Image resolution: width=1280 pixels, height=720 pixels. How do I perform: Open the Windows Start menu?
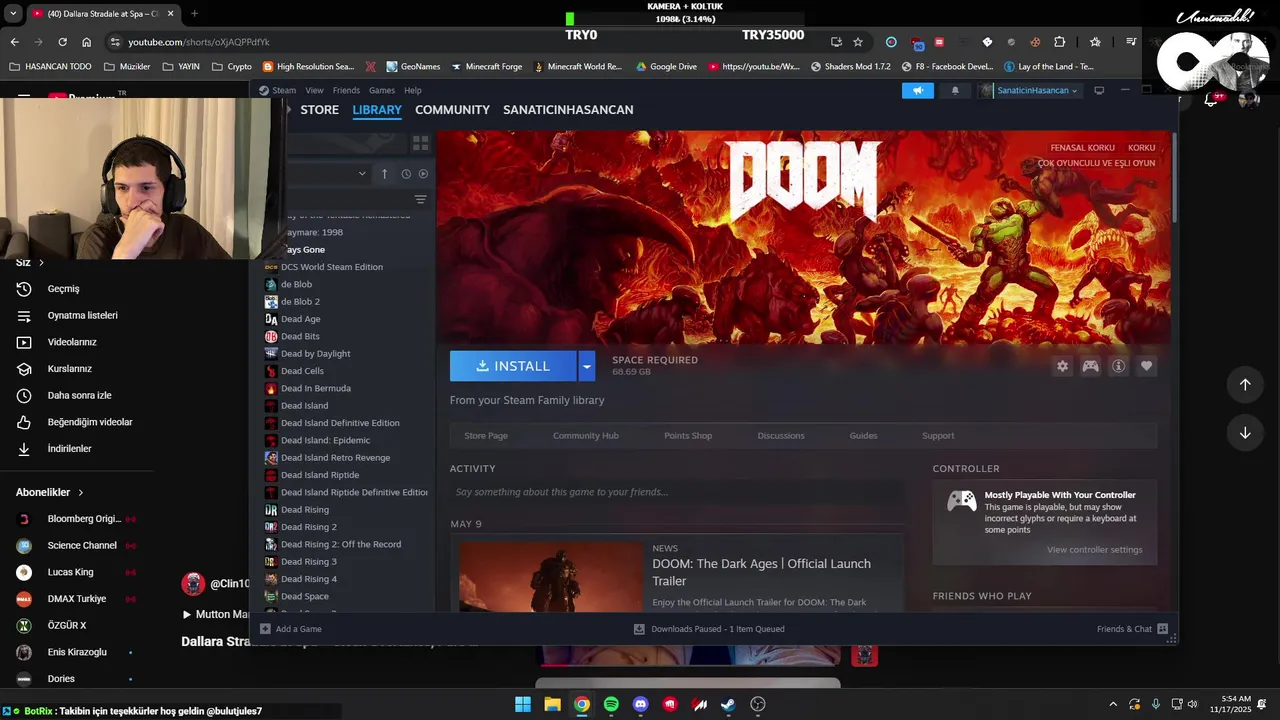523,704
